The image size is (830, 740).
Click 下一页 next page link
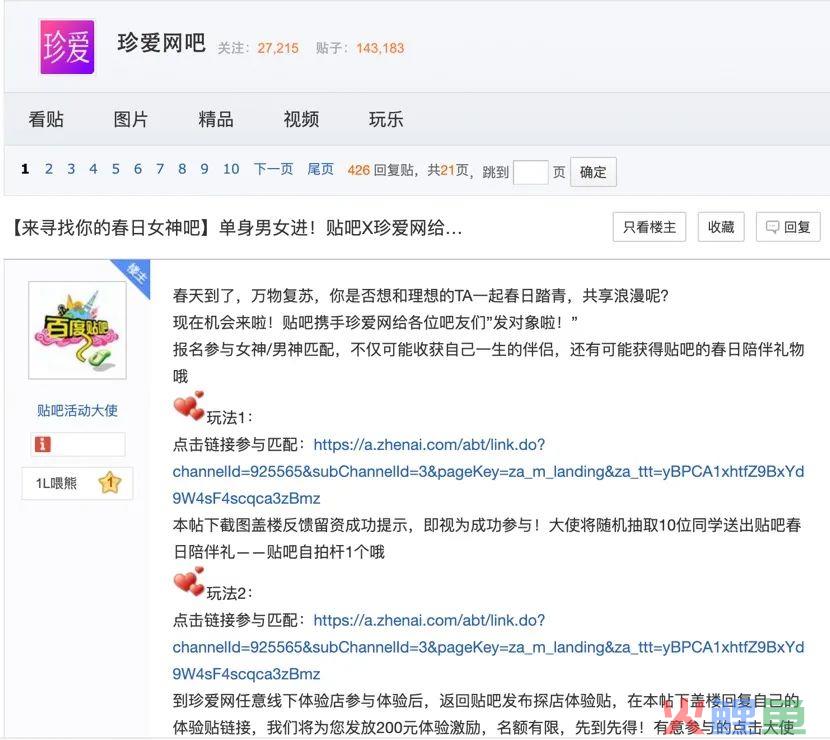click(273, 169)
